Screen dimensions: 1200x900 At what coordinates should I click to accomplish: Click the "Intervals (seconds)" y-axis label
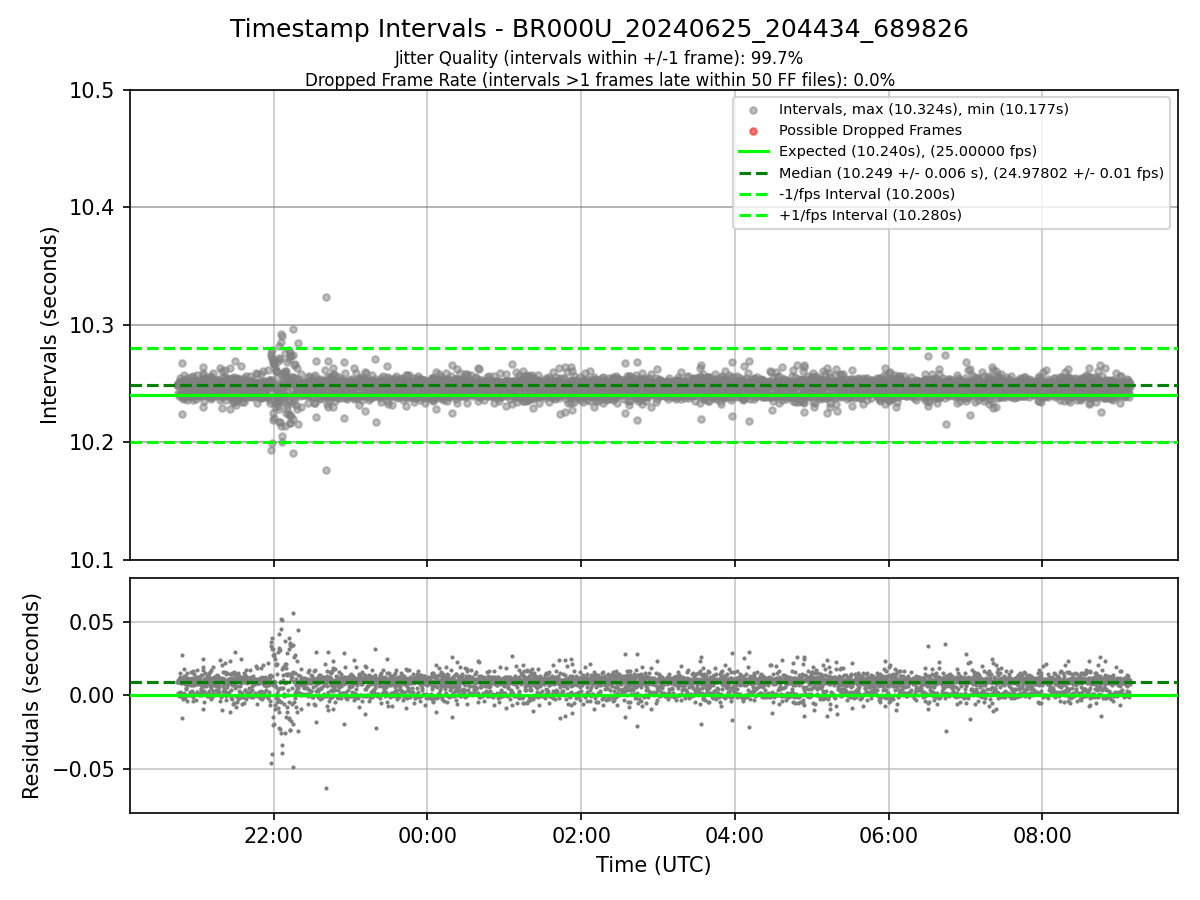click(50, 325)
